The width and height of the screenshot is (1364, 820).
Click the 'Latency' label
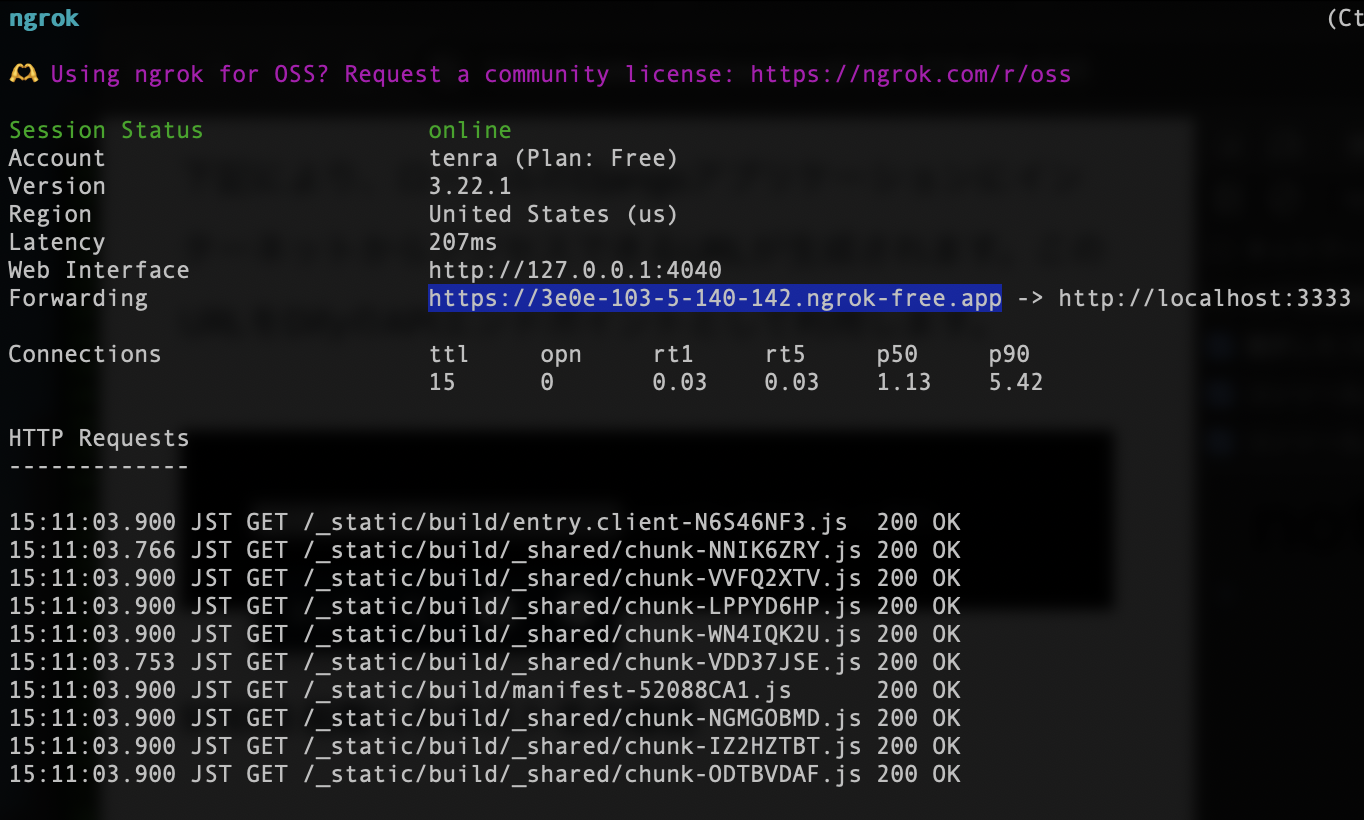(x=57, y=242)
